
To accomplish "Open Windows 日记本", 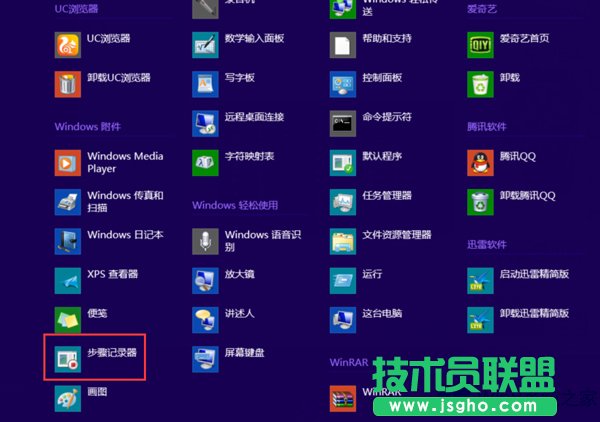I will [x=68, y=241].
